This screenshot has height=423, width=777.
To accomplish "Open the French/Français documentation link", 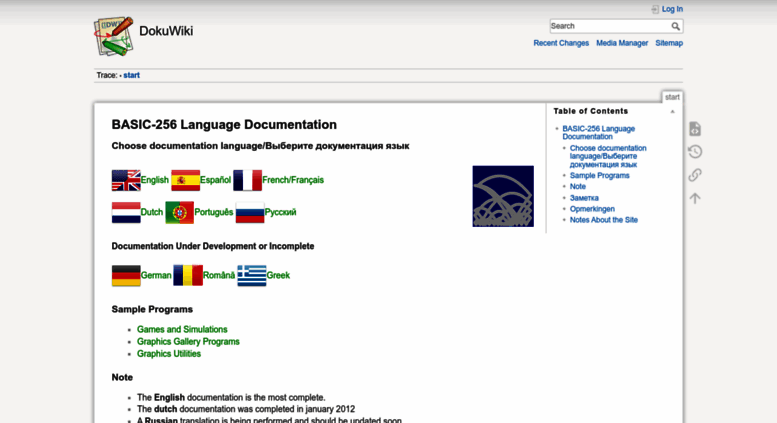I will click(293, 180).
